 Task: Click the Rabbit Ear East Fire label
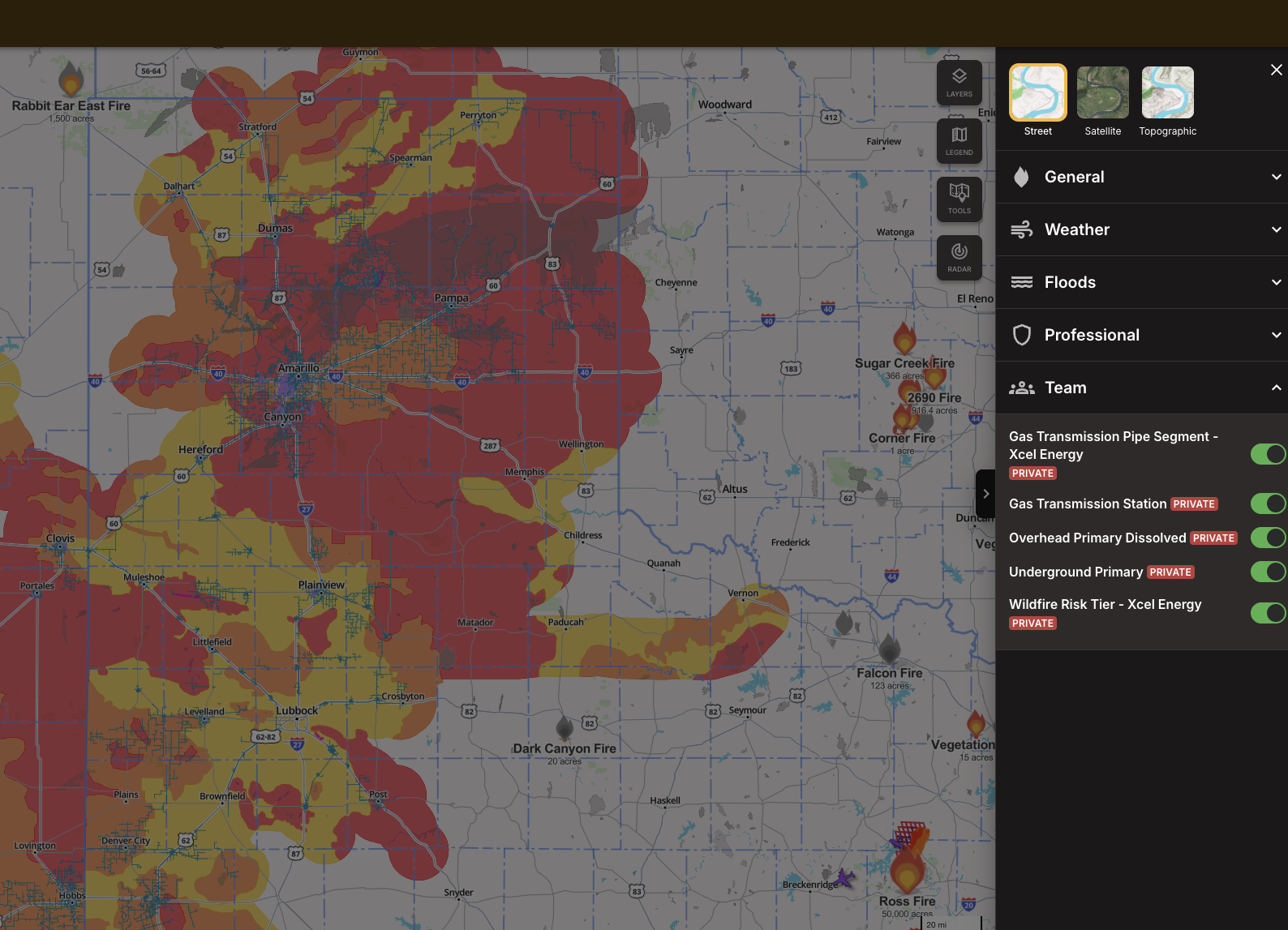pos(71,106)
